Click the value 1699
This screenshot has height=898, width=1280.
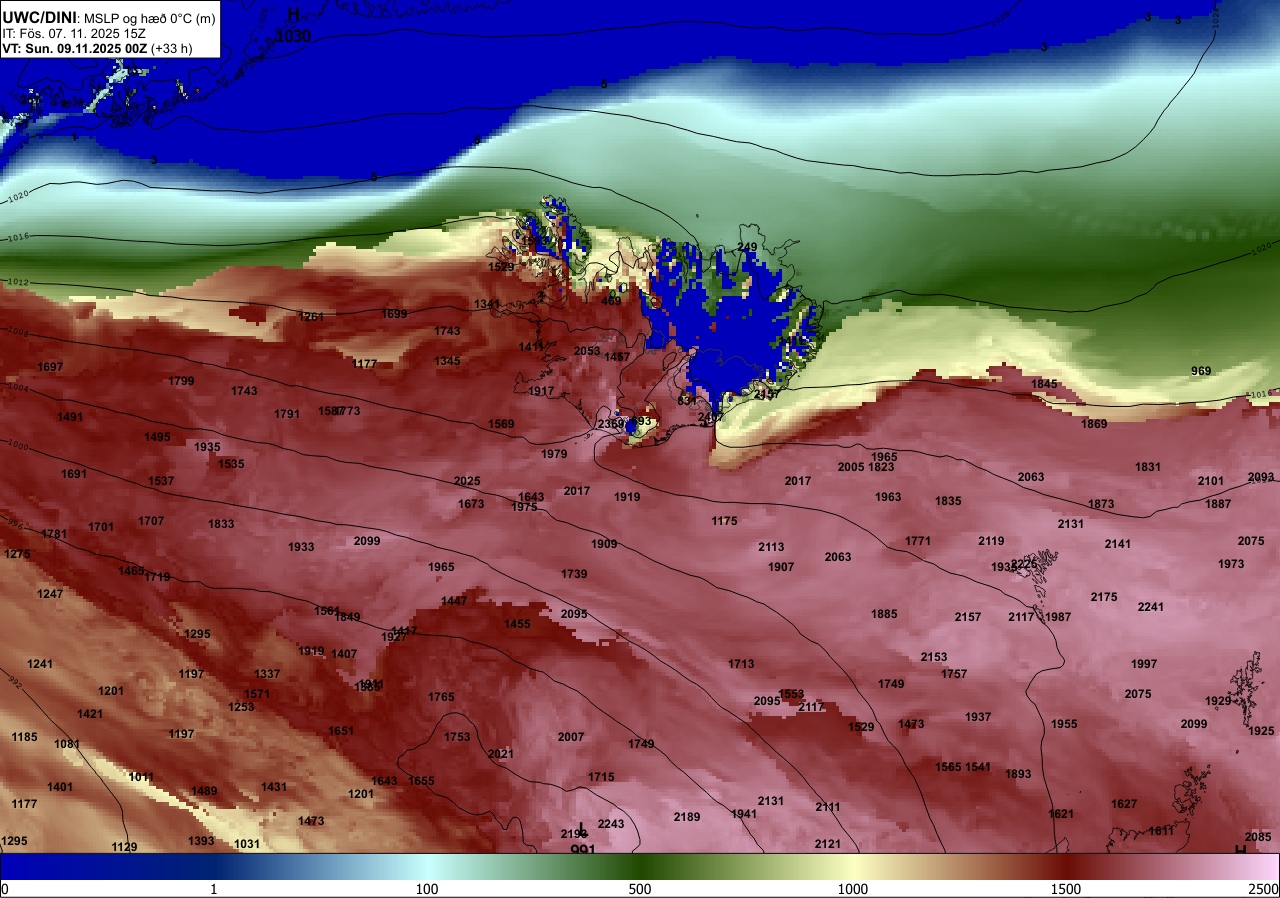[x=394, y=314]
